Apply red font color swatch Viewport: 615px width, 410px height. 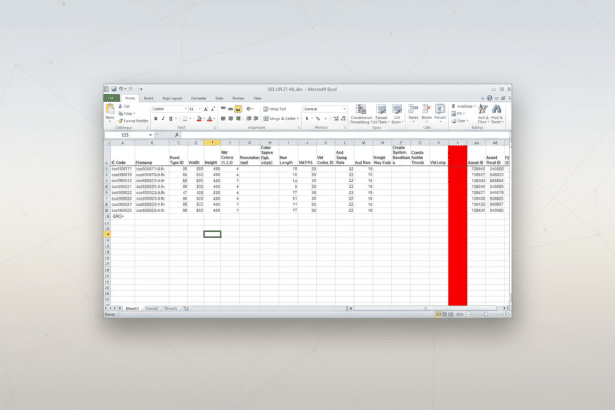[209, 118]
